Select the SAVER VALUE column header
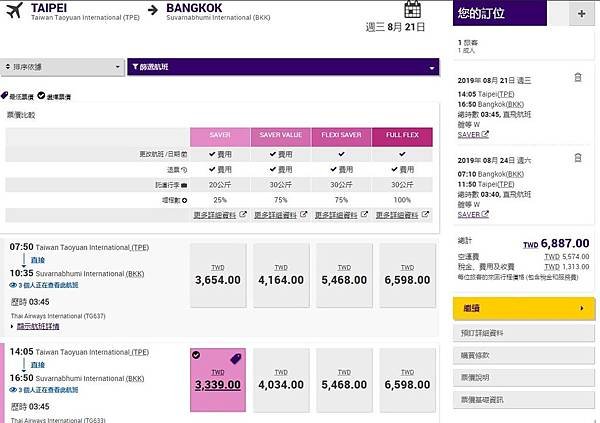This screenshot has height=423, width=600. tap(280, 137)
